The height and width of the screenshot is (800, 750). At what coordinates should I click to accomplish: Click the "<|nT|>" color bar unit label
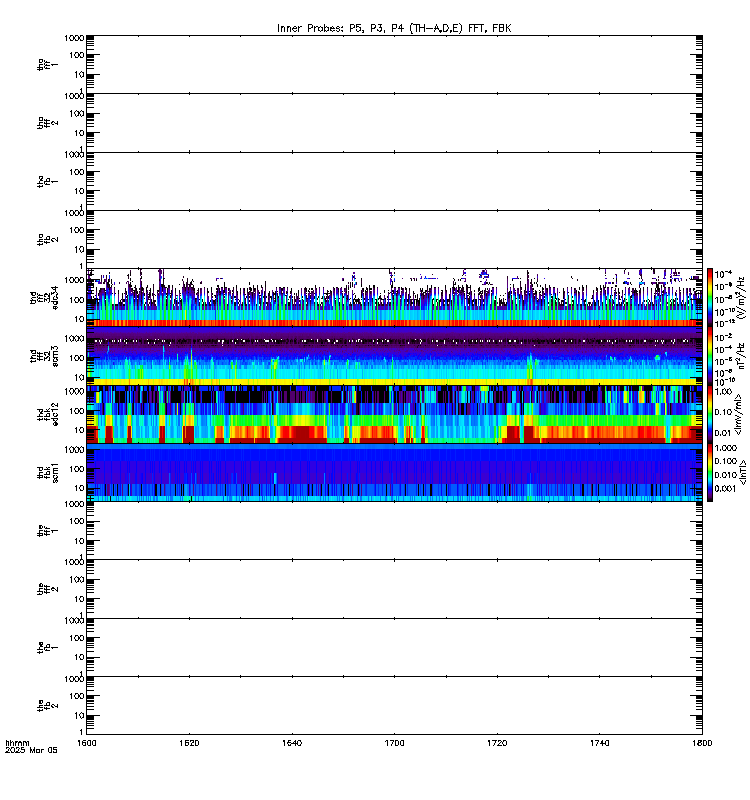[743, 472]
